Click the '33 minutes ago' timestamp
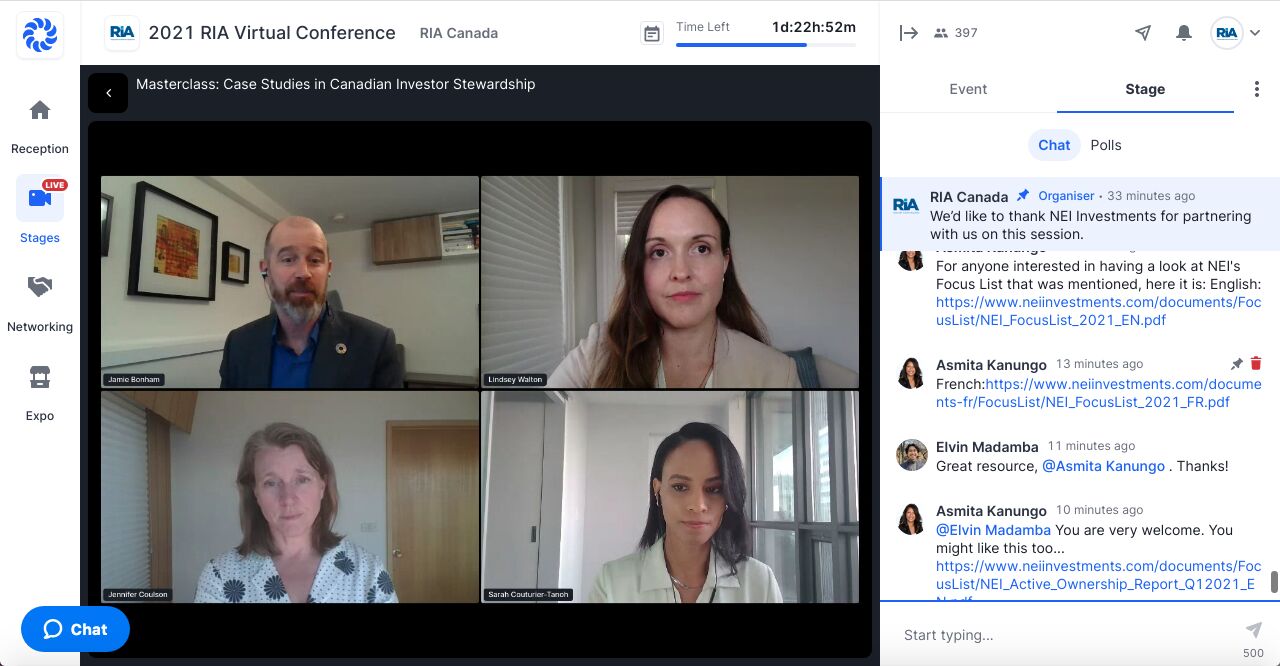Image resolution: width=1280 pixels, height=666 pixels. point(1151,196)
